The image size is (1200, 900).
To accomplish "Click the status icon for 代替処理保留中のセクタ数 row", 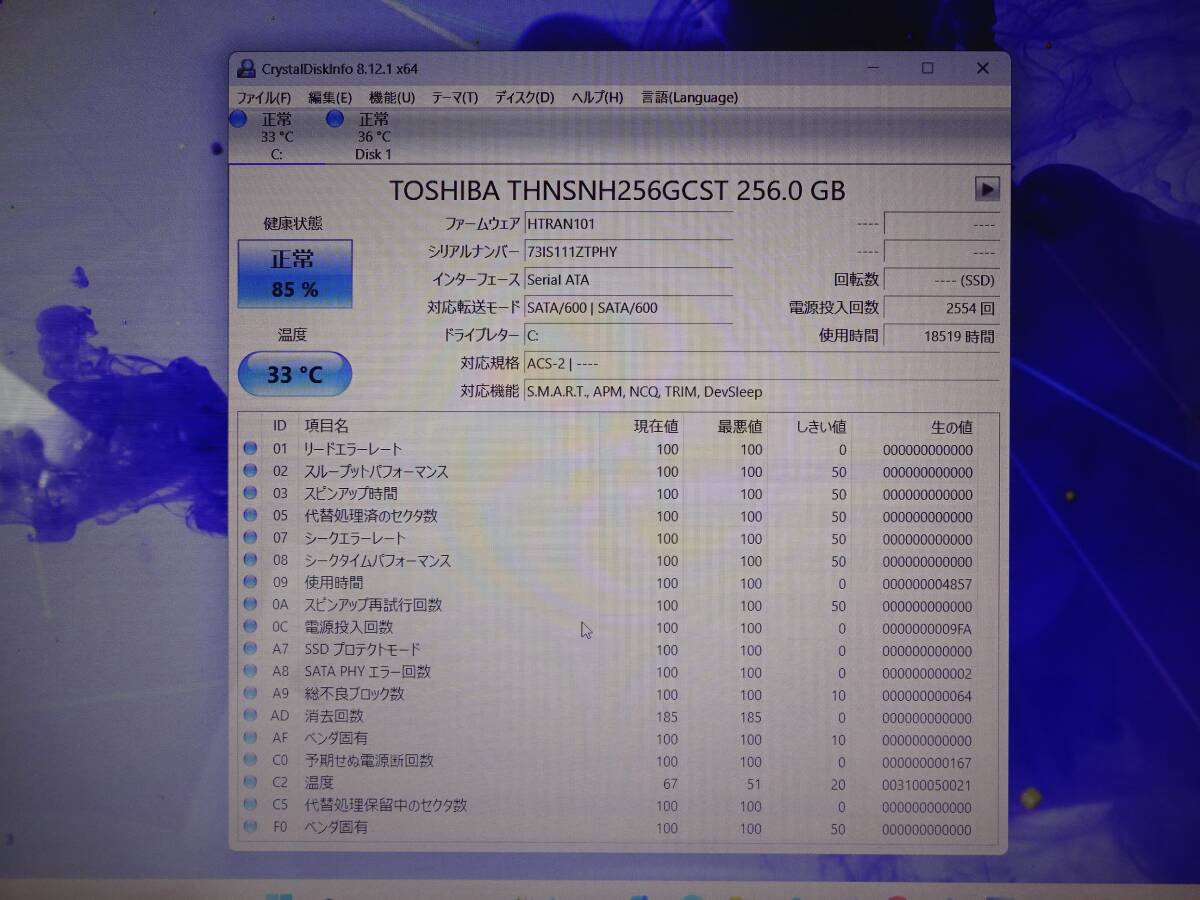I will 250,806.
